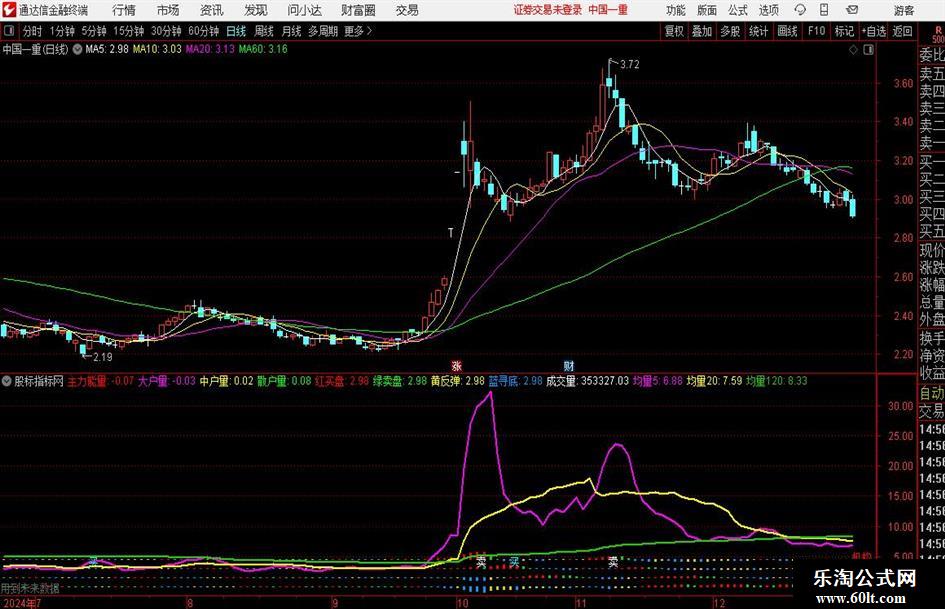Click the 复权 button

point(674,31)
